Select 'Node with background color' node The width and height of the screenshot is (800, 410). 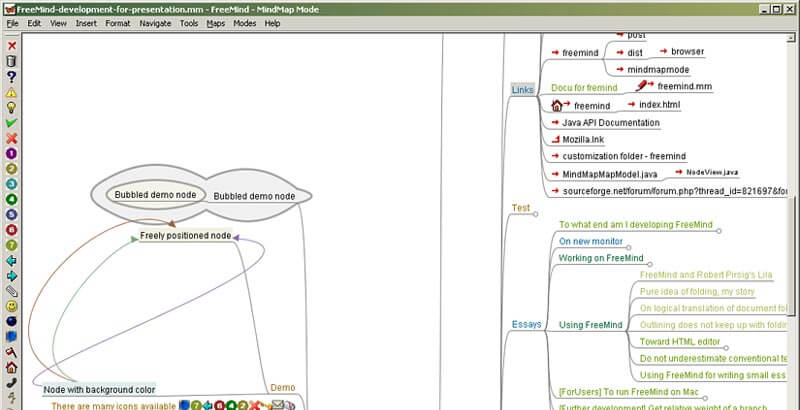click(x=99, y=388)
